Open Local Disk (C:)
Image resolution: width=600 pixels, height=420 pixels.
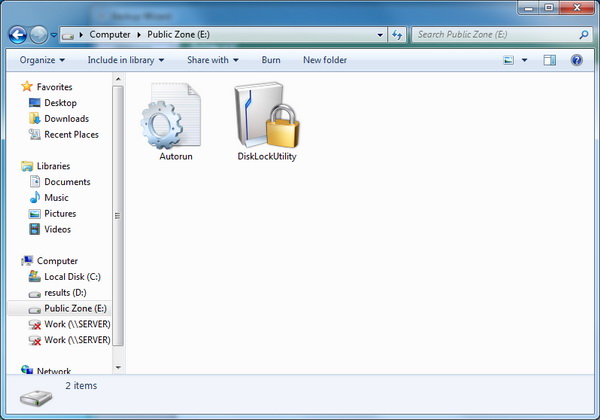[72, 277]
